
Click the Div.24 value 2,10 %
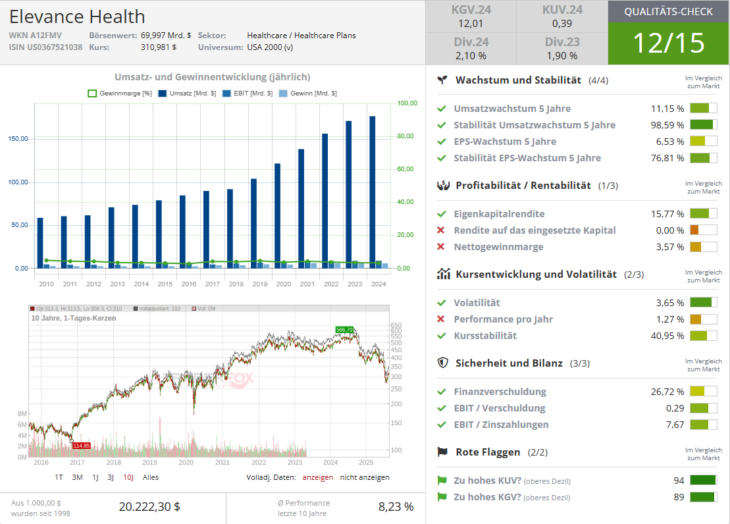471,56
